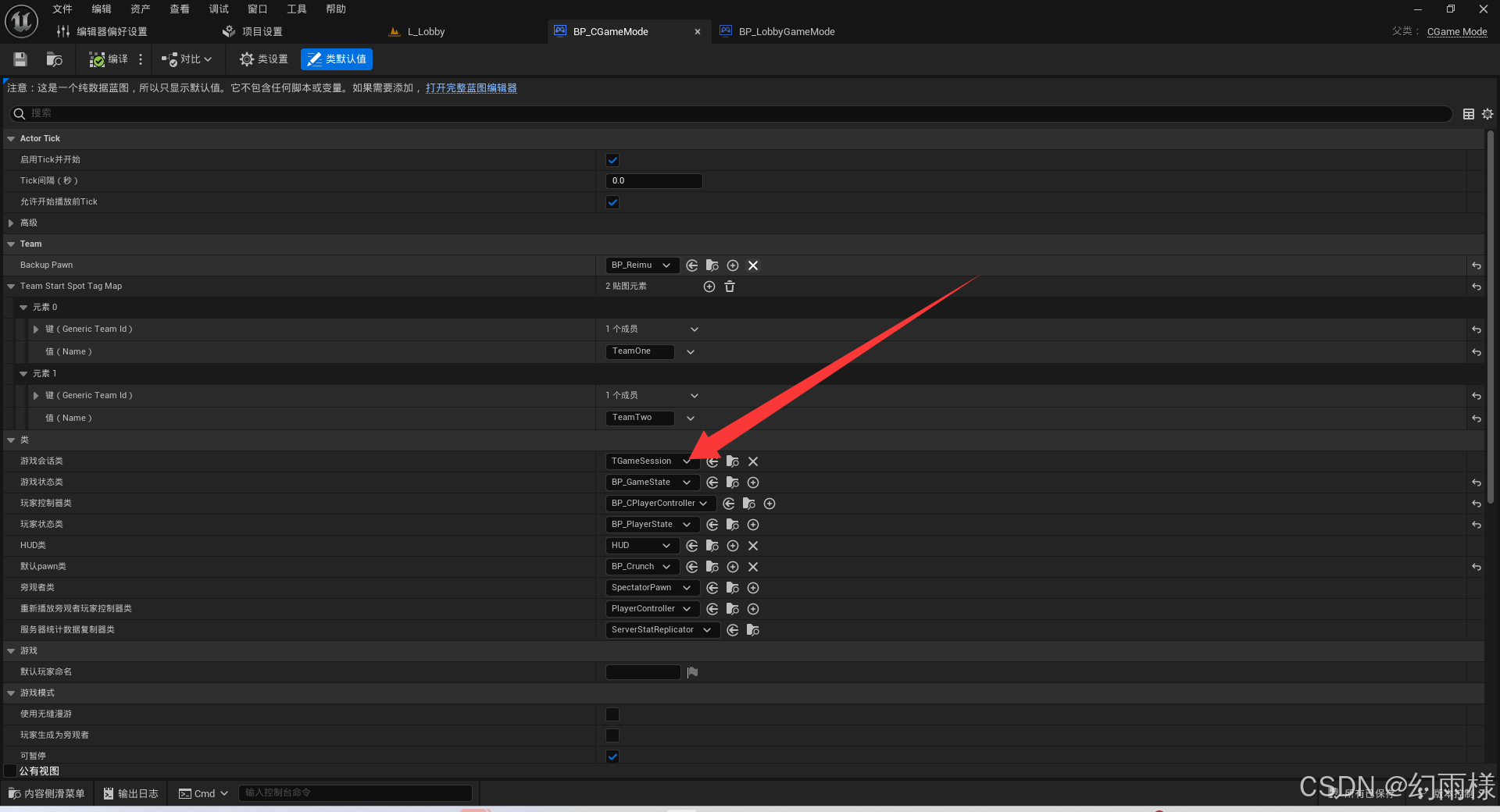This screenshot has width=1500, height=812.
Task: Collapse the Actor Tick section
Action: 11,139
